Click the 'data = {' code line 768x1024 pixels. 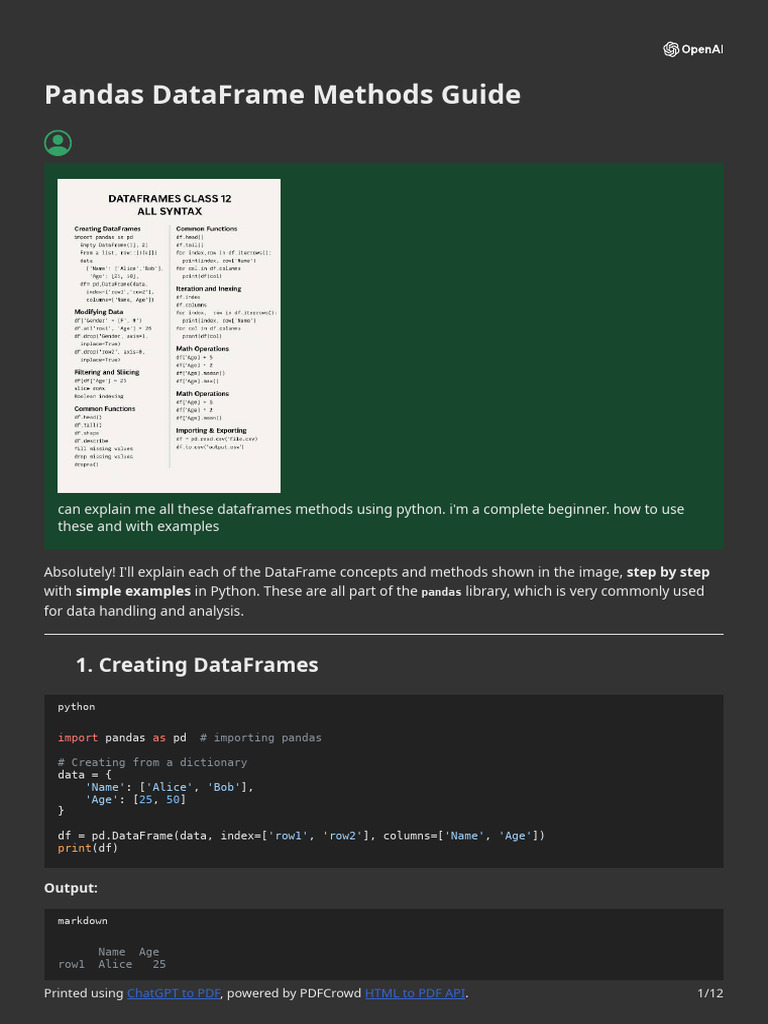tap(84, 775)
